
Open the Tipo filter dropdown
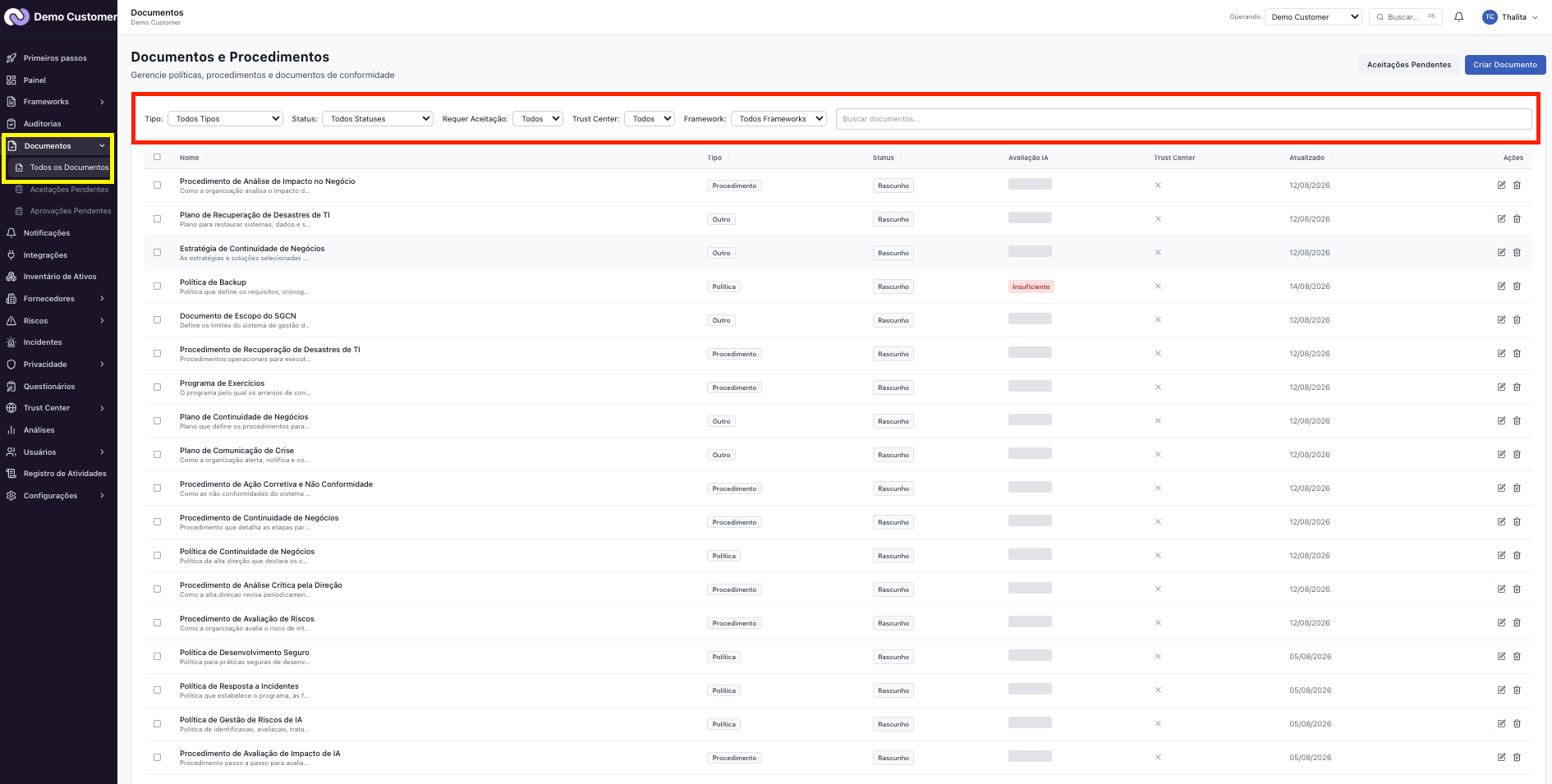click(x=225, y=119)
